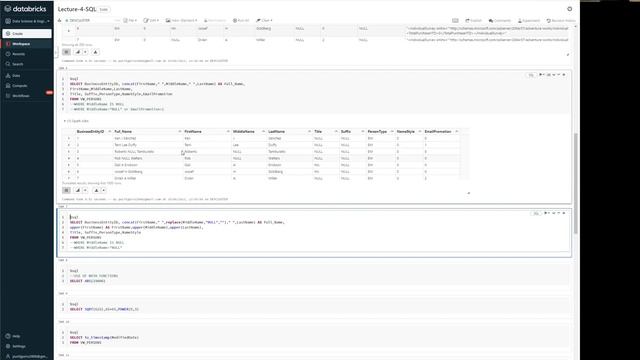Open the Comments panel
640x360 pixels.
500,20
